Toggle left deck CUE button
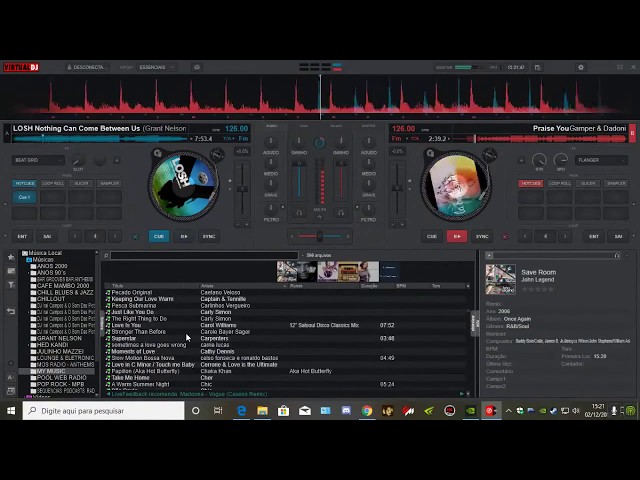Image resolution: width=640 pixels, height=480 pixels. (159, 236)
